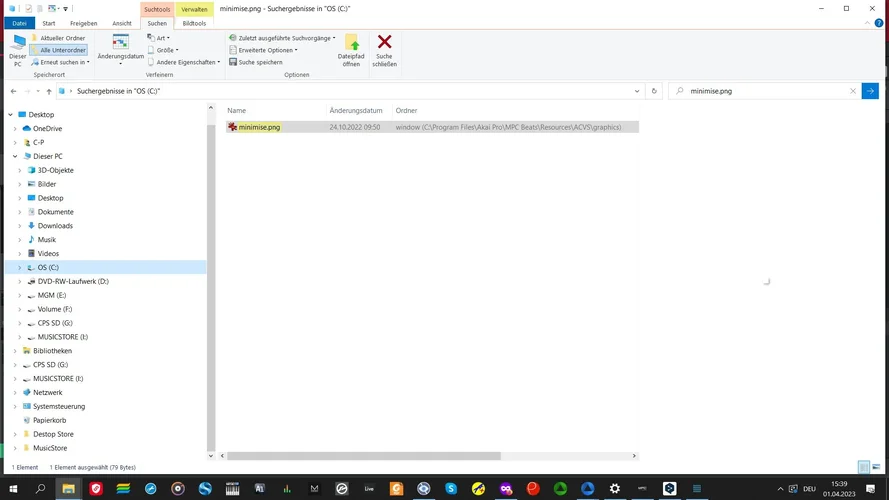Open Erneut suchen in dropdown
The image size is (889, 500).
pyautogui.click(x=61, y=62)
